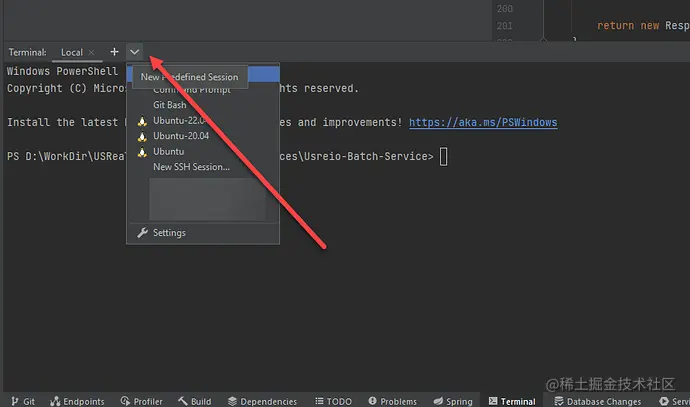
Task: Click the wrench icon beside Settings
Action: coord(142,233)
